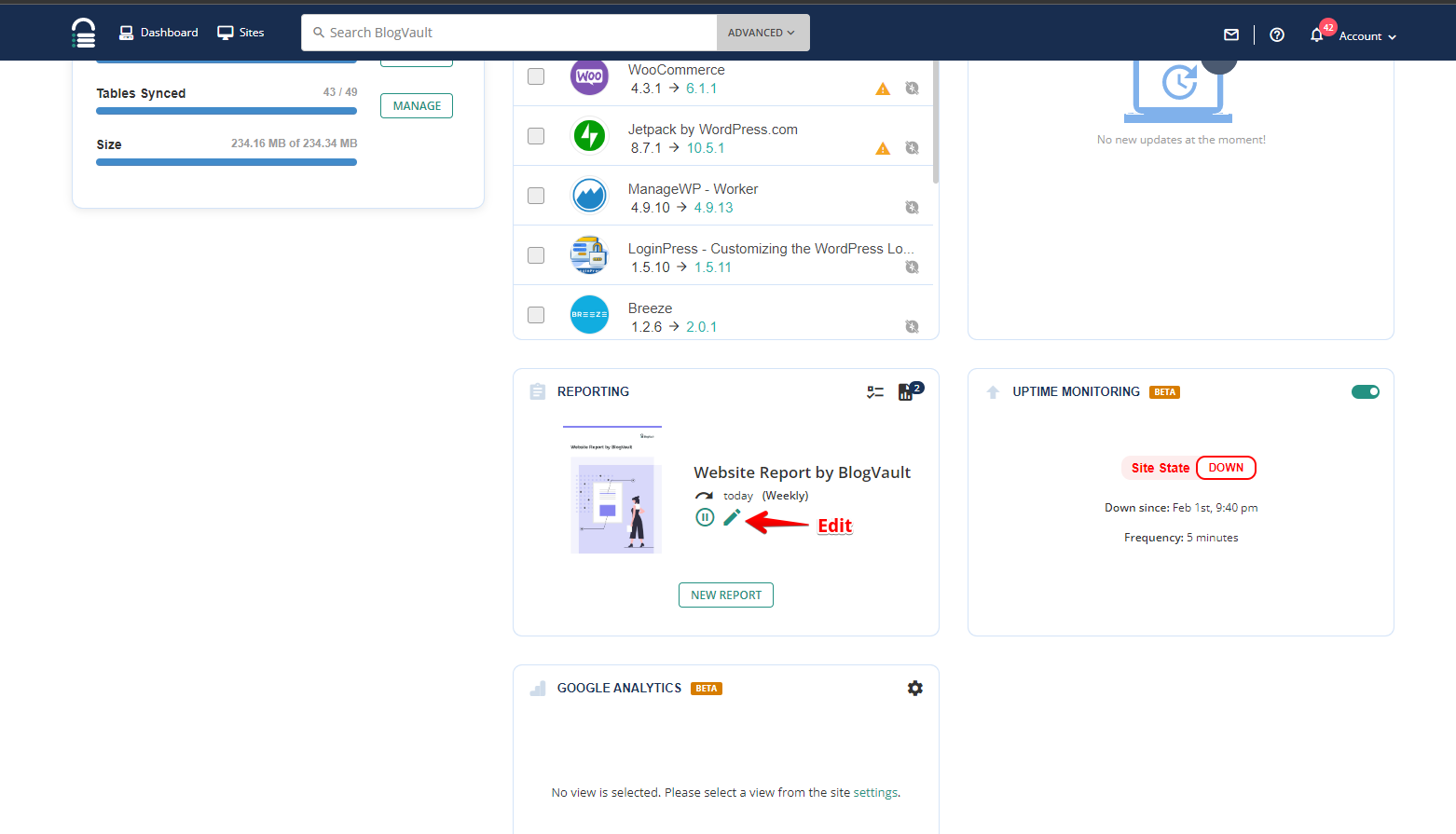The width and height of the screenshot is (1456, 834).
Task: Click the ManageWP Worker plugin logo icon
Action: (589, 196)
